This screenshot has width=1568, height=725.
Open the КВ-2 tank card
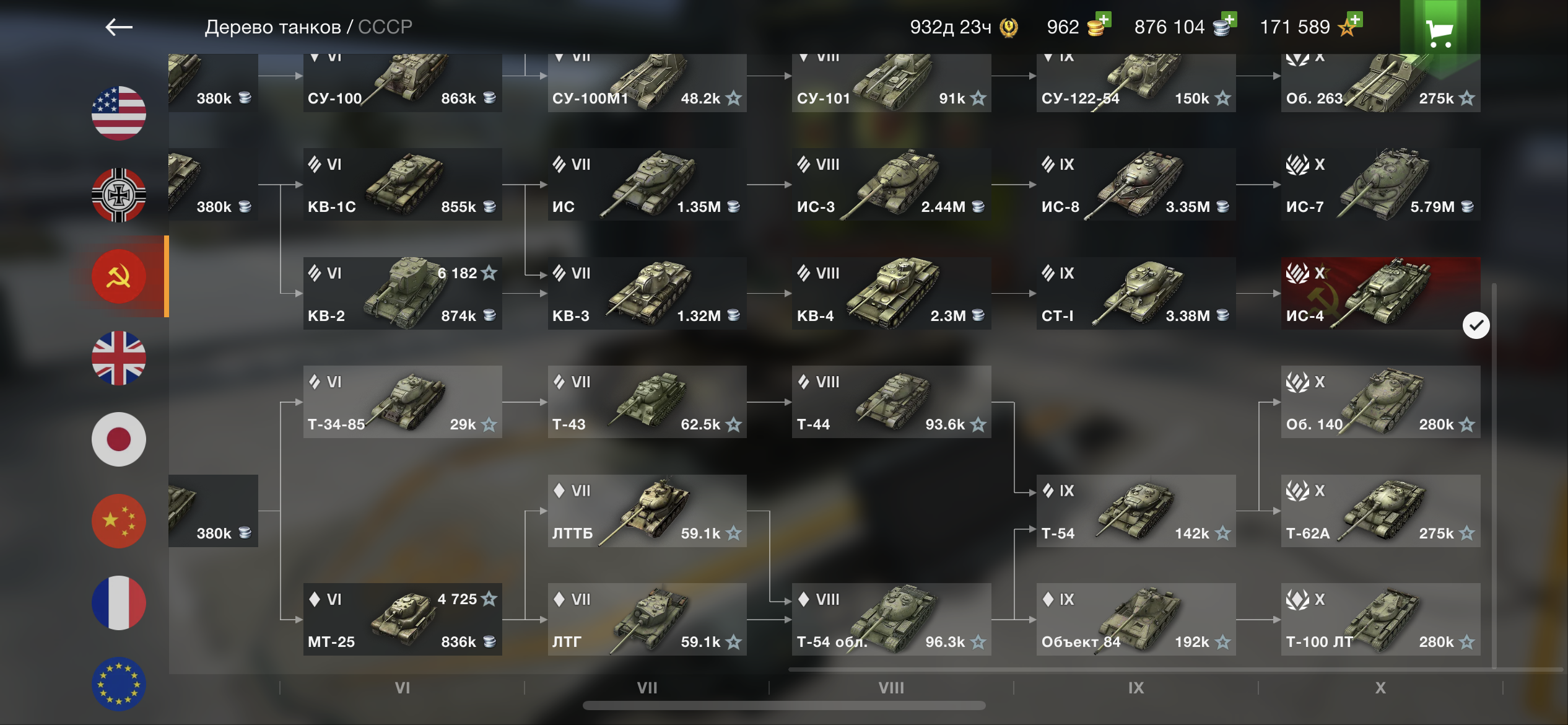(x=403, y=293)
